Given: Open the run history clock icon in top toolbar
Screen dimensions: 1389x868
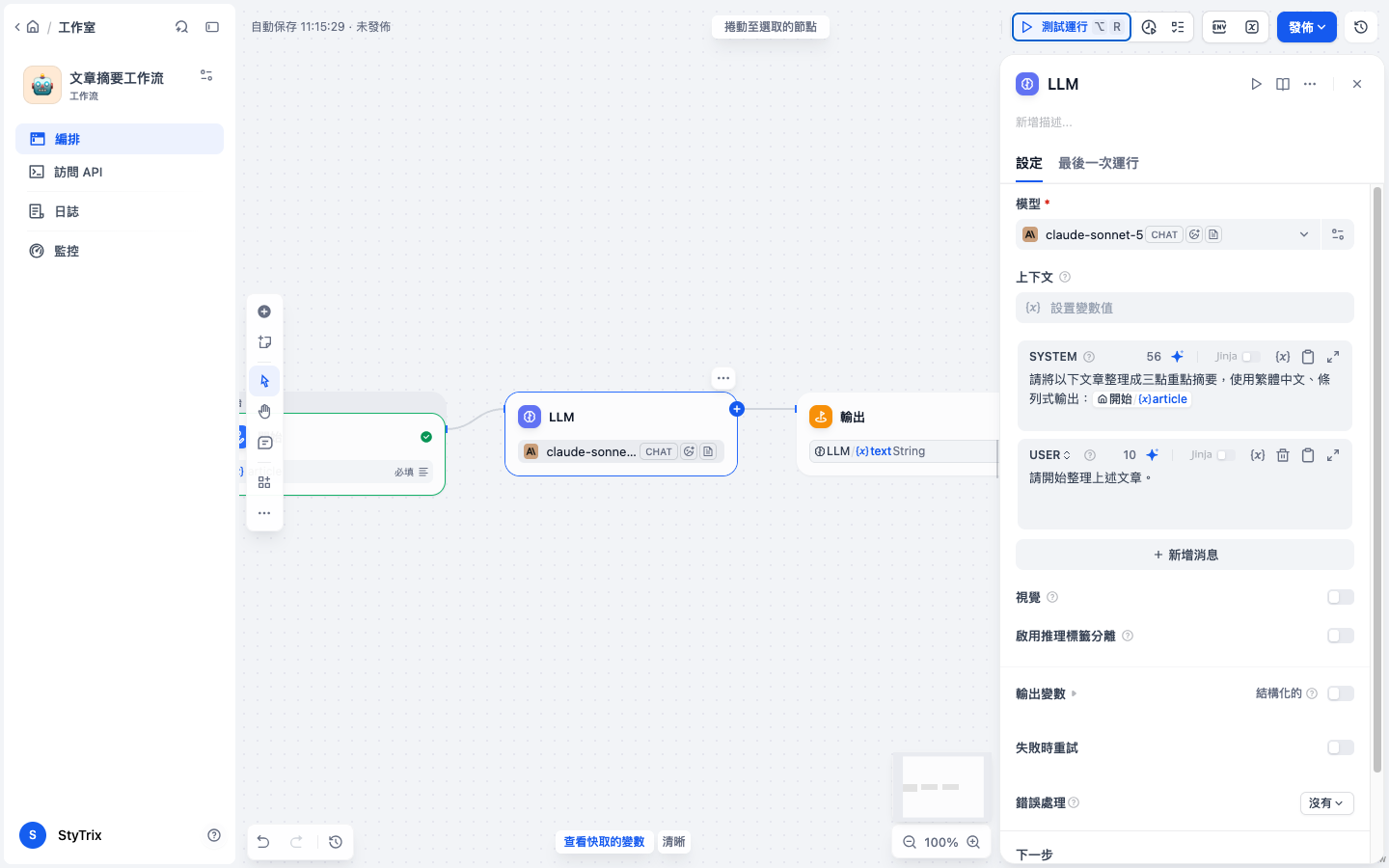Looking at the screenshot, I should (1149, 27).
